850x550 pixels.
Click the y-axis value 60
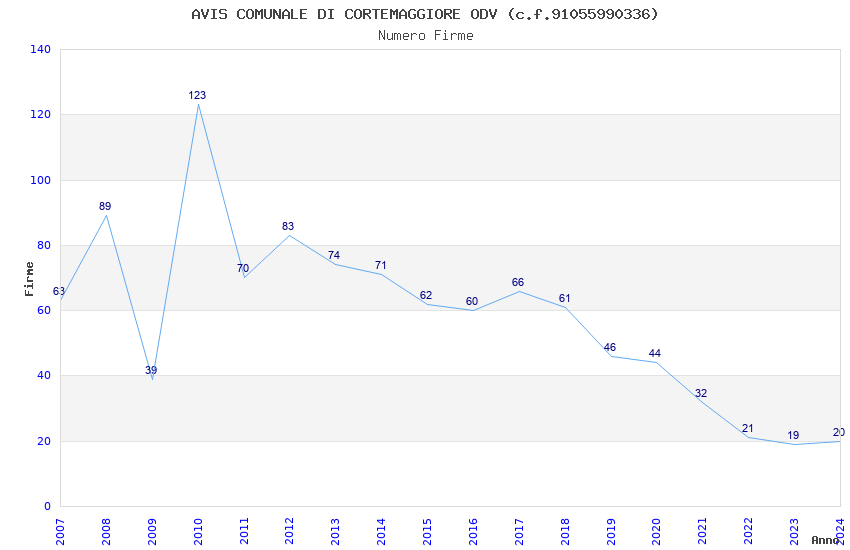(44, 310)
